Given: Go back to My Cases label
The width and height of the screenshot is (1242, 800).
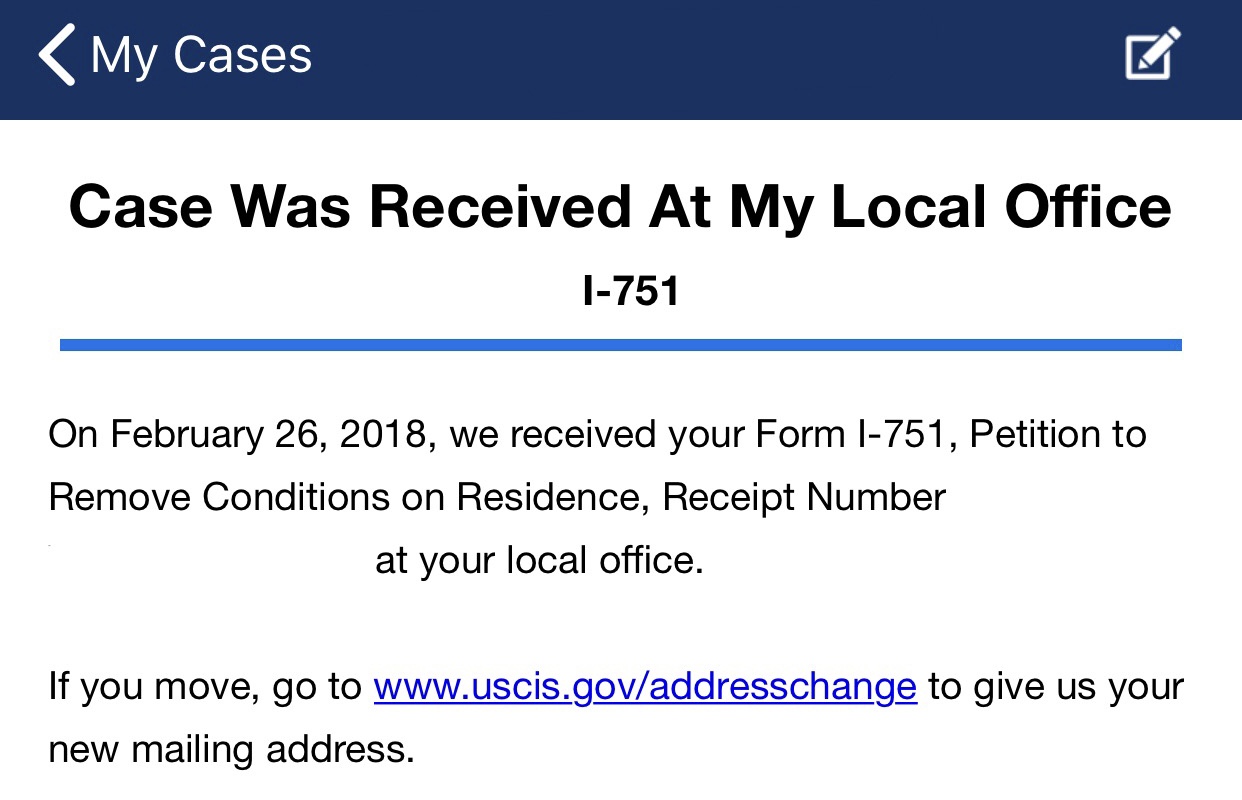Looking at the screenshot, I should pyautogui.click(x=201, y=56).
